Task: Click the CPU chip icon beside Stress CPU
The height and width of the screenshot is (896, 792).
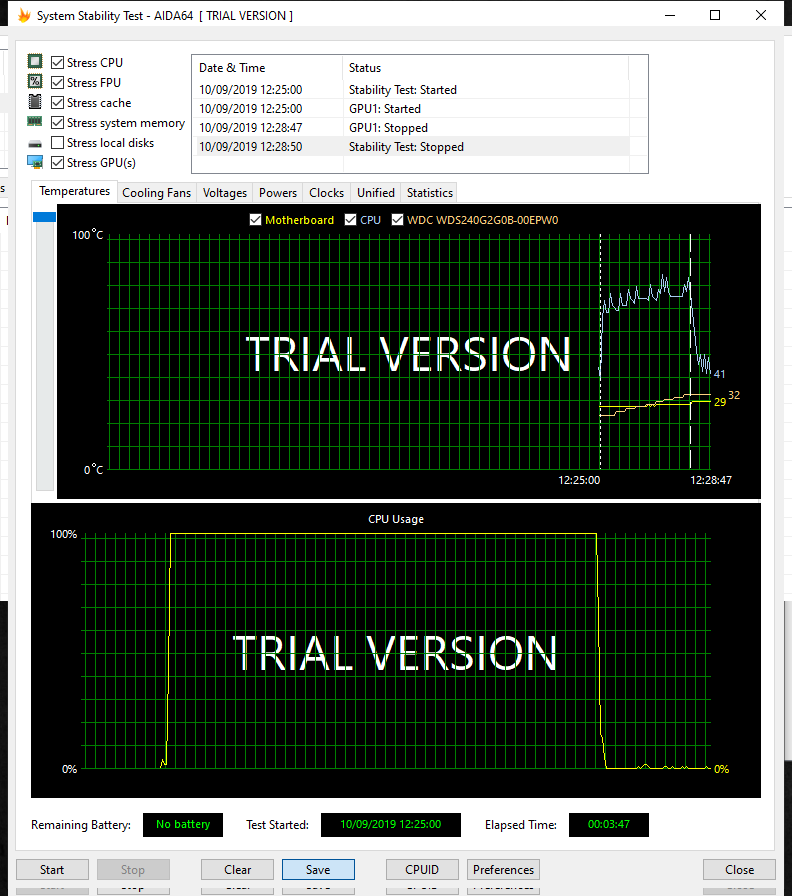Action: (x=35, y=62)
